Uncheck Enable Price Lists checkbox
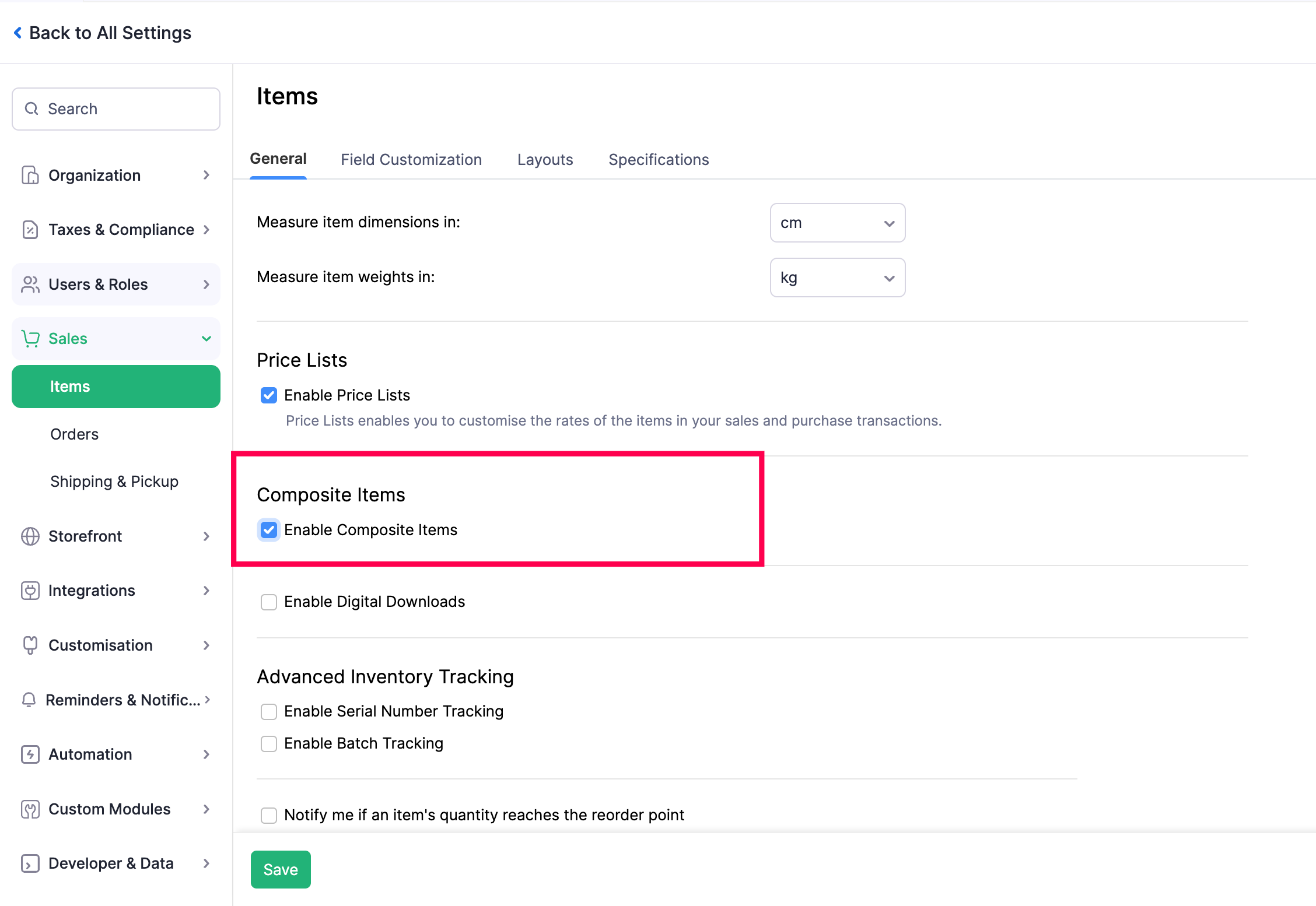1316x906 pixels. (269, 395)
